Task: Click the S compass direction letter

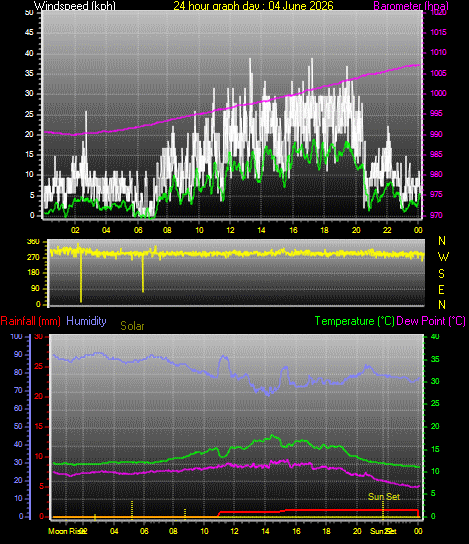Action: tap(441, 274)
